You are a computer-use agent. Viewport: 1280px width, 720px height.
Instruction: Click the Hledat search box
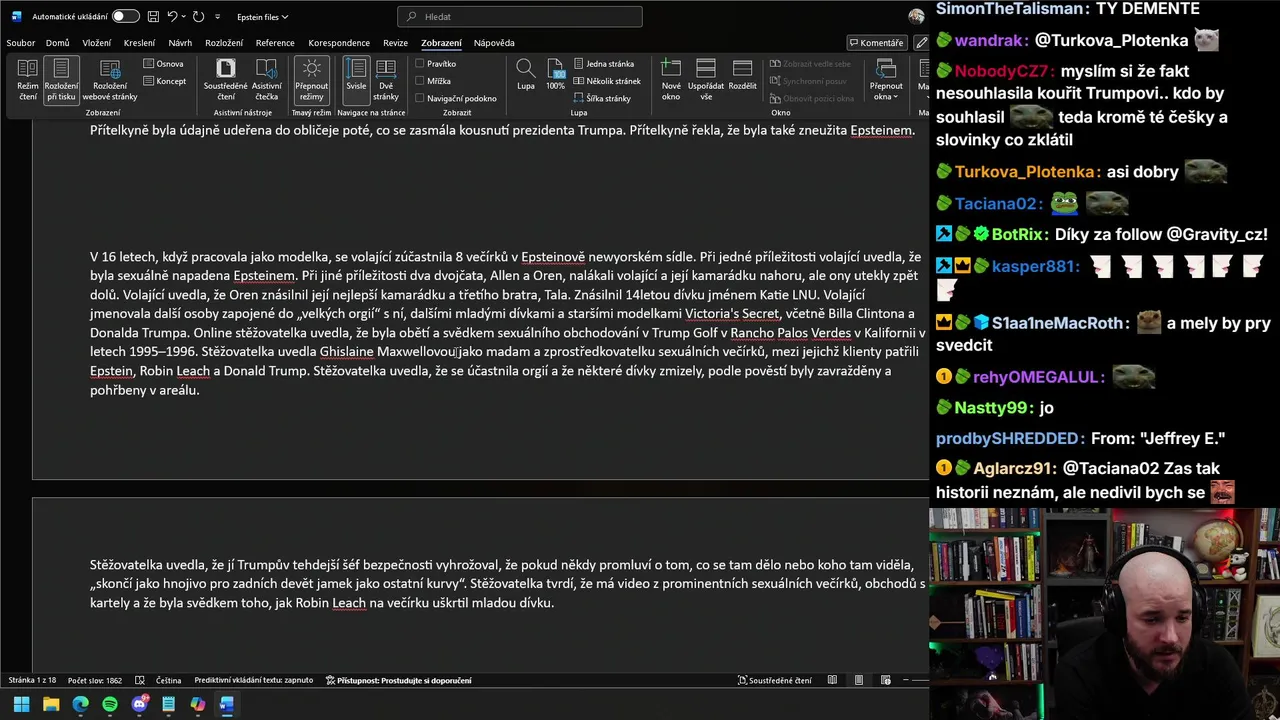[520, 17]
